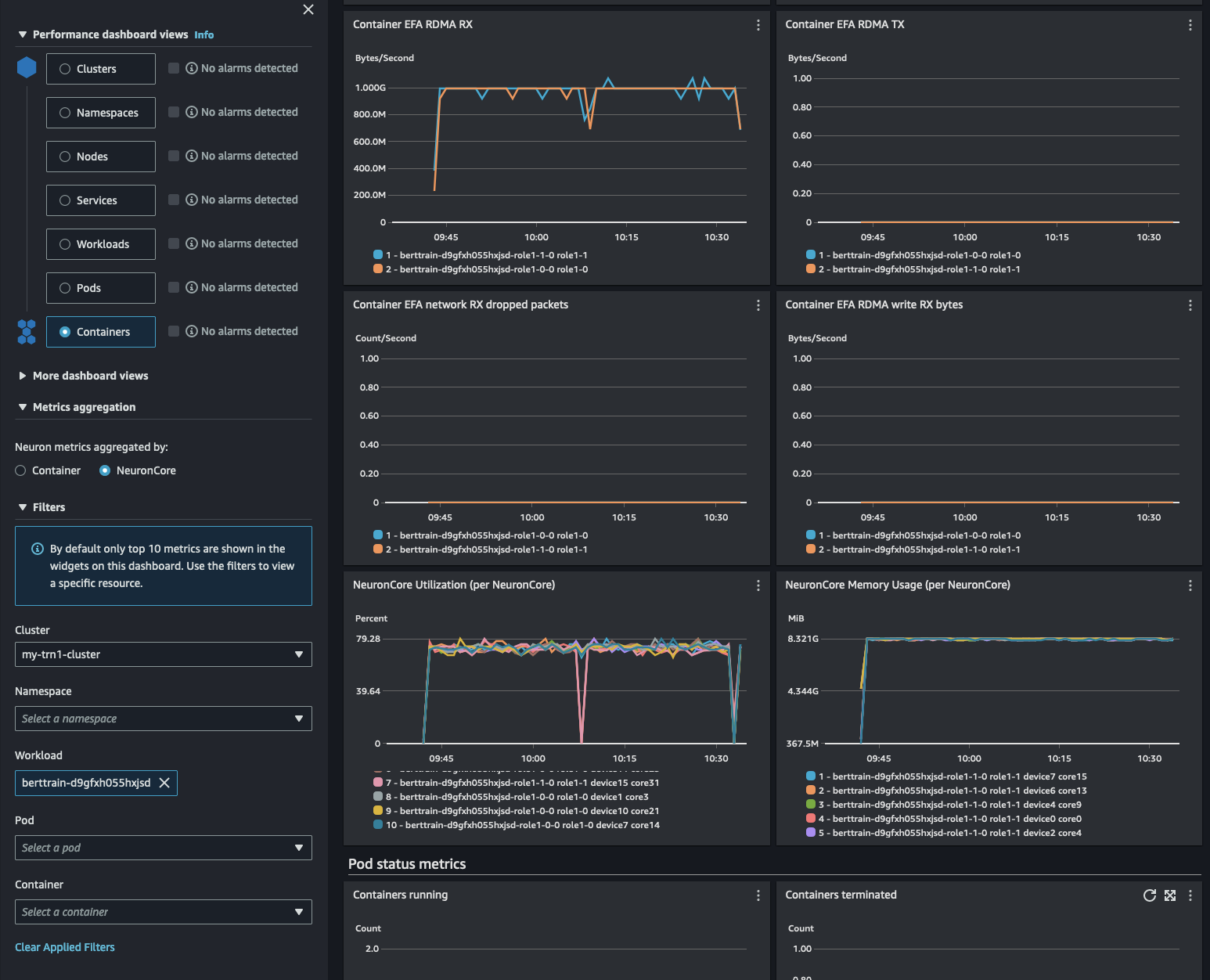Open NeuronCore Utilization widget options menu
The width and height of the screenshot is (1210, 980).
tap(758, 585)
